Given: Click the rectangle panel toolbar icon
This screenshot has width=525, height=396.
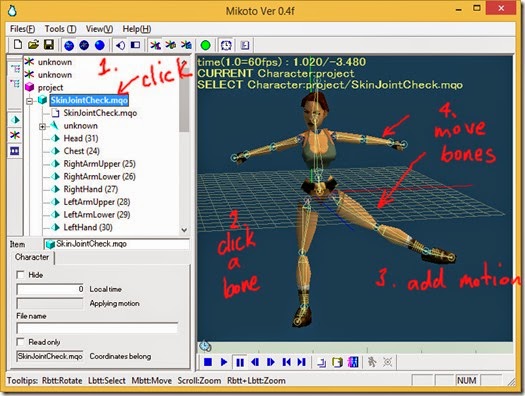Looking at the screenshot, I should pyautogui.click(x=135, y=45).
